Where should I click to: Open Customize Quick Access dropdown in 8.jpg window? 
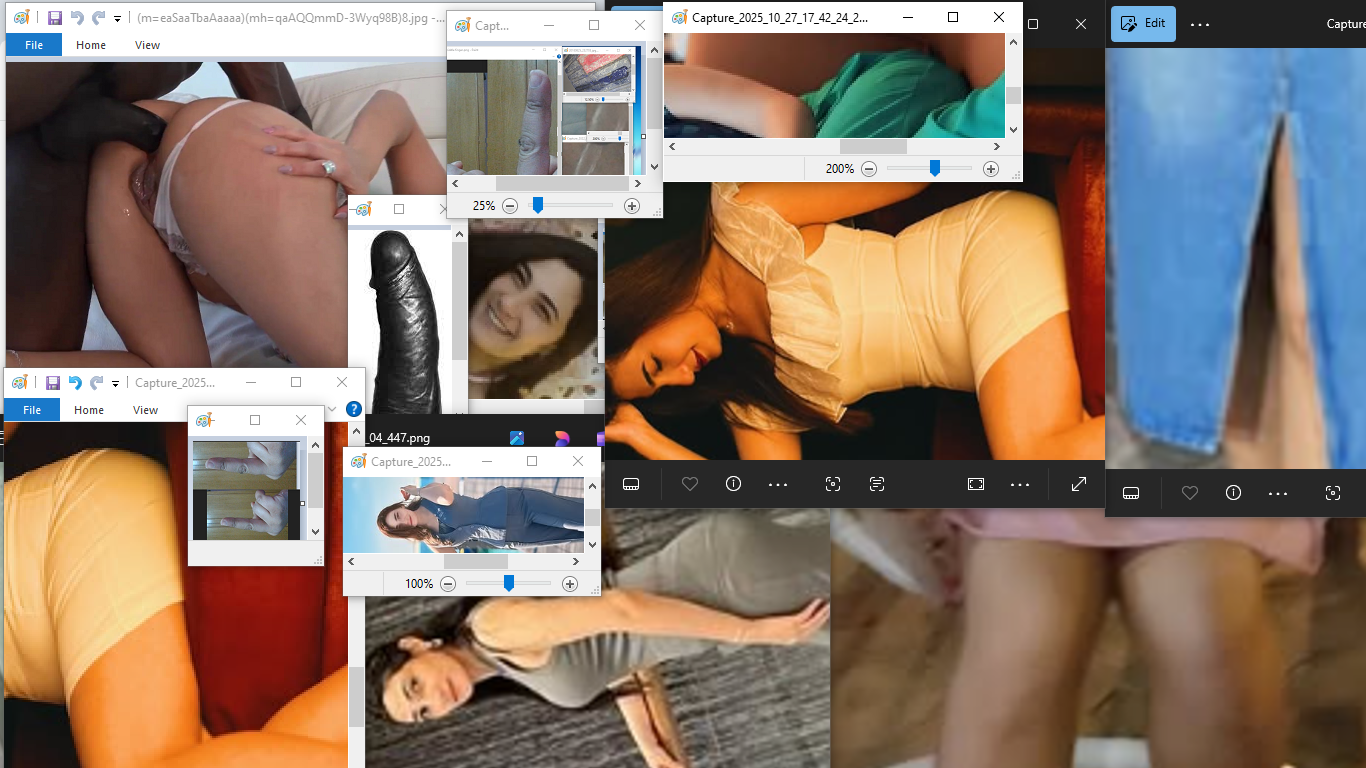(x=118, y=19)
